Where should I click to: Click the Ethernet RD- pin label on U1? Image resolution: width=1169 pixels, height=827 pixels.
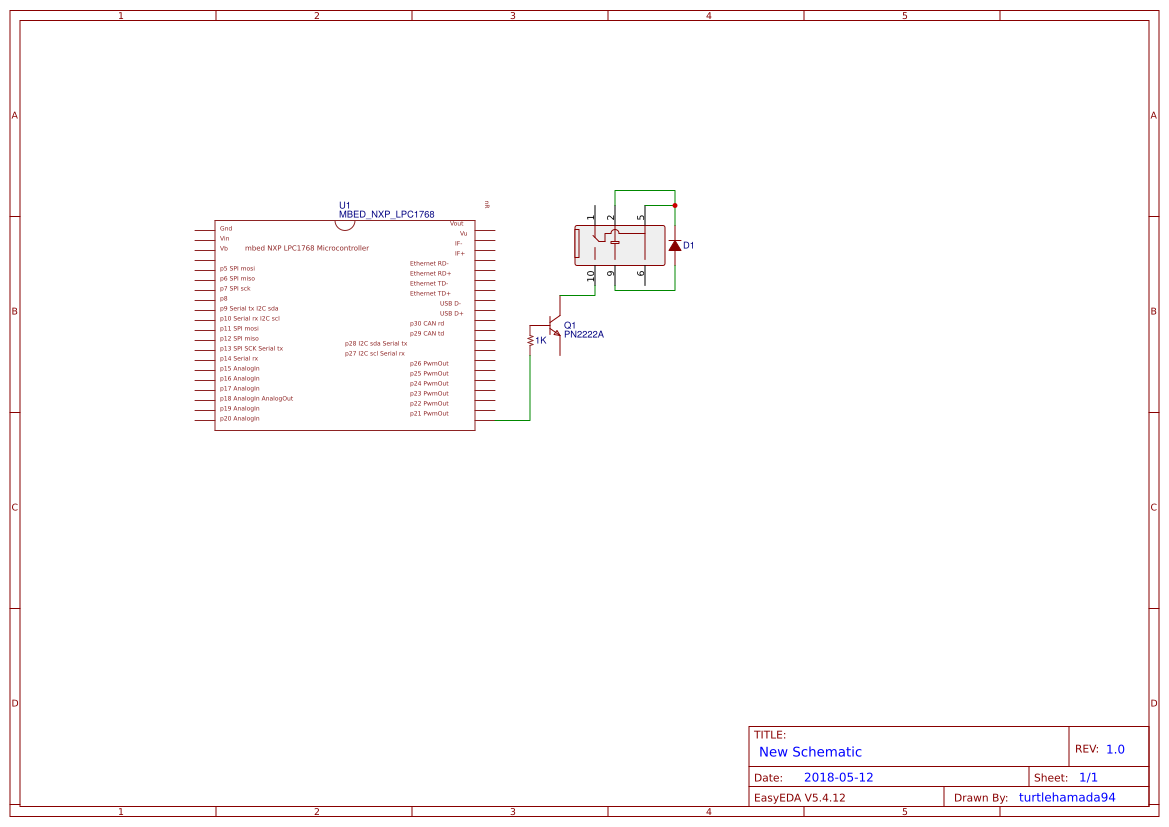[430, 263]
